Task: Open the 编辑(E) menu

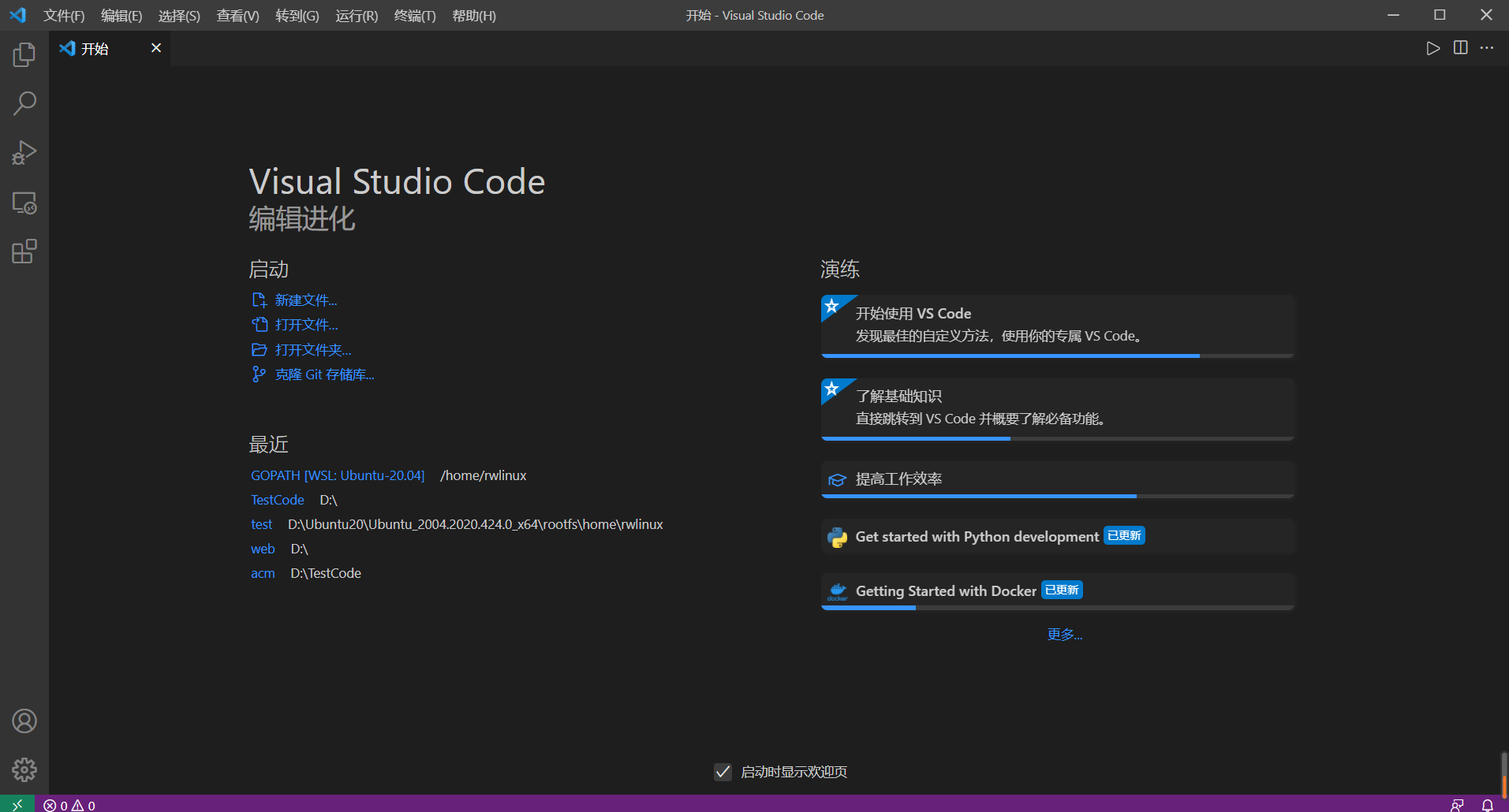Action: [121, 16]
